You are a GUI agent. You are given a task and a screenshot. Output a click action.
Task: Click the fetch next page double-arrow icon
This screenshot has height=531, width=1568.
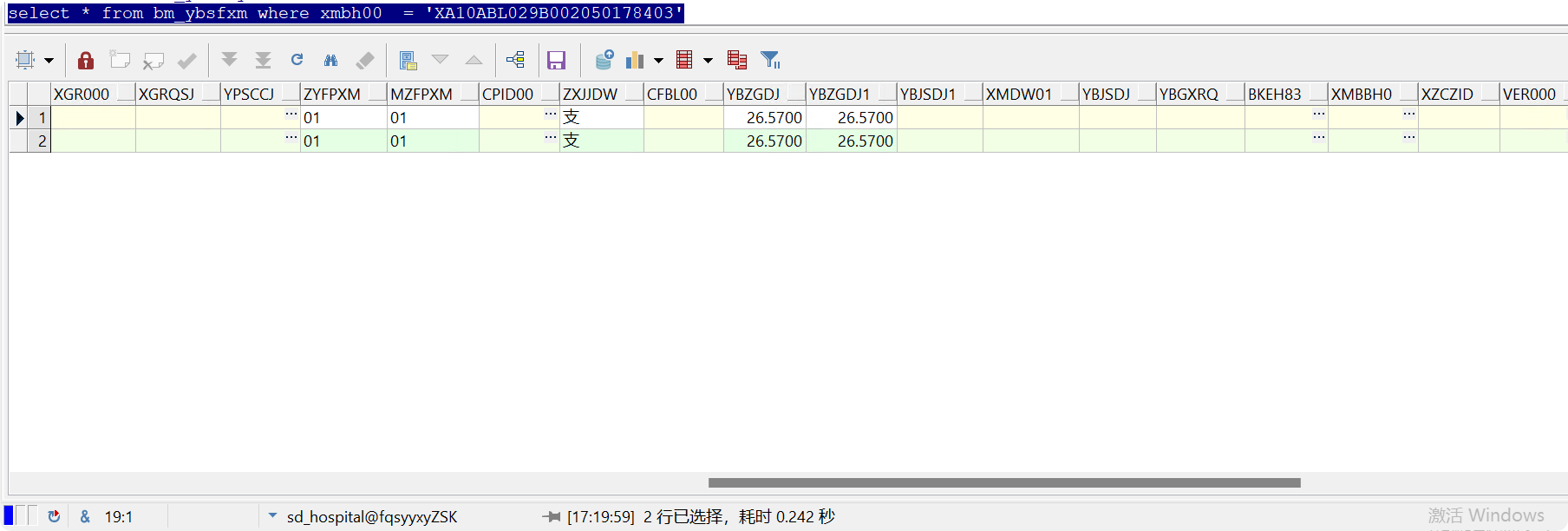[229, 59]
